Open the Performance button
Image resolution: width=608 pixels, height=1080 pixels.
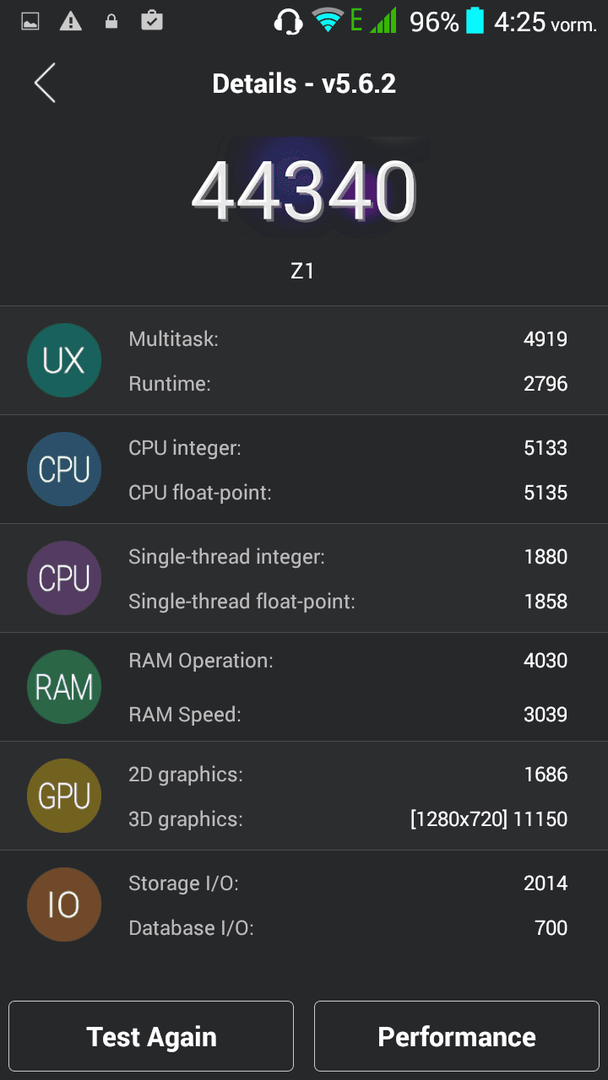point(457,1036)
